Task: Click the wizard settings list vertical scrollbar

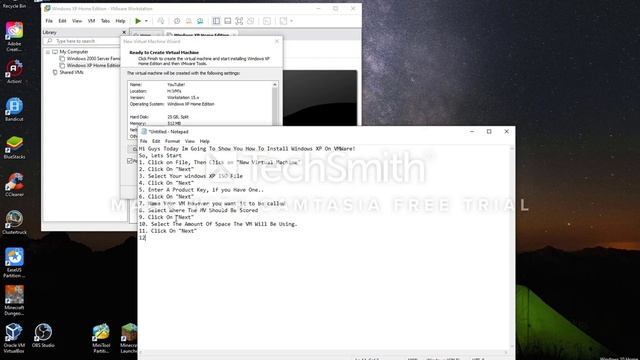Action: point(275,106)
